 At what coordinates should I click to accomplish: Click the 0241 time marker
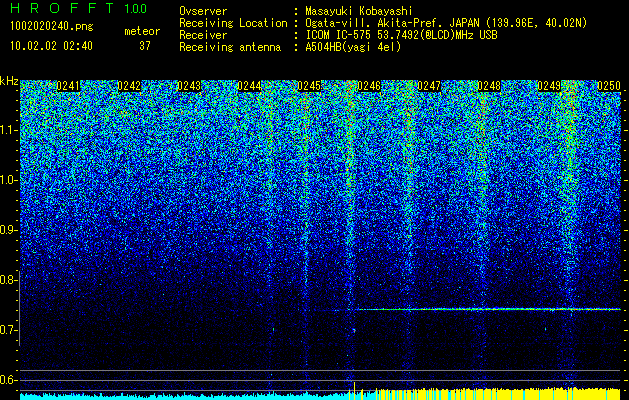point(68,86)
